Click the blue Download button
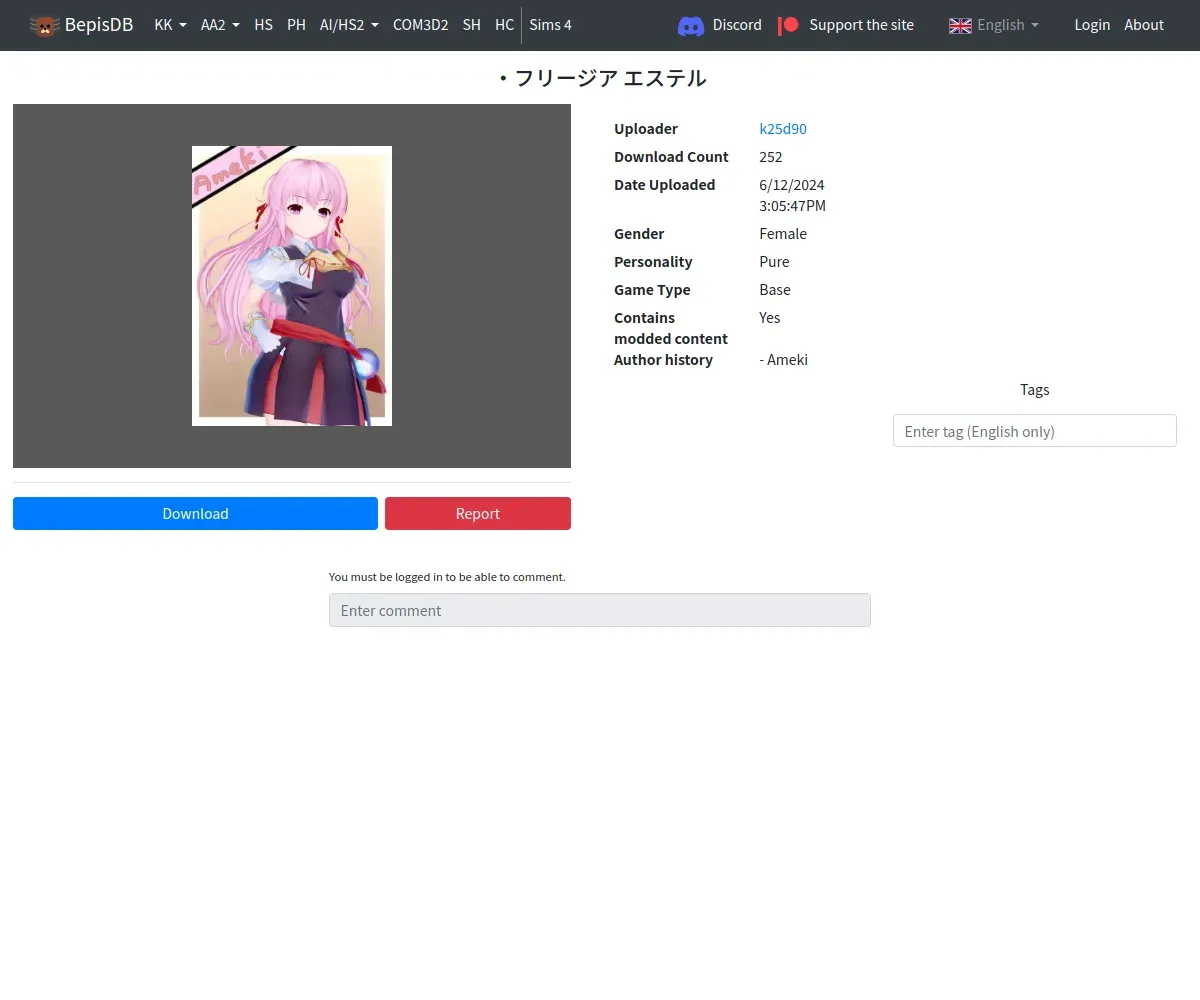Screen dimensions: 1200x1000 195,513
